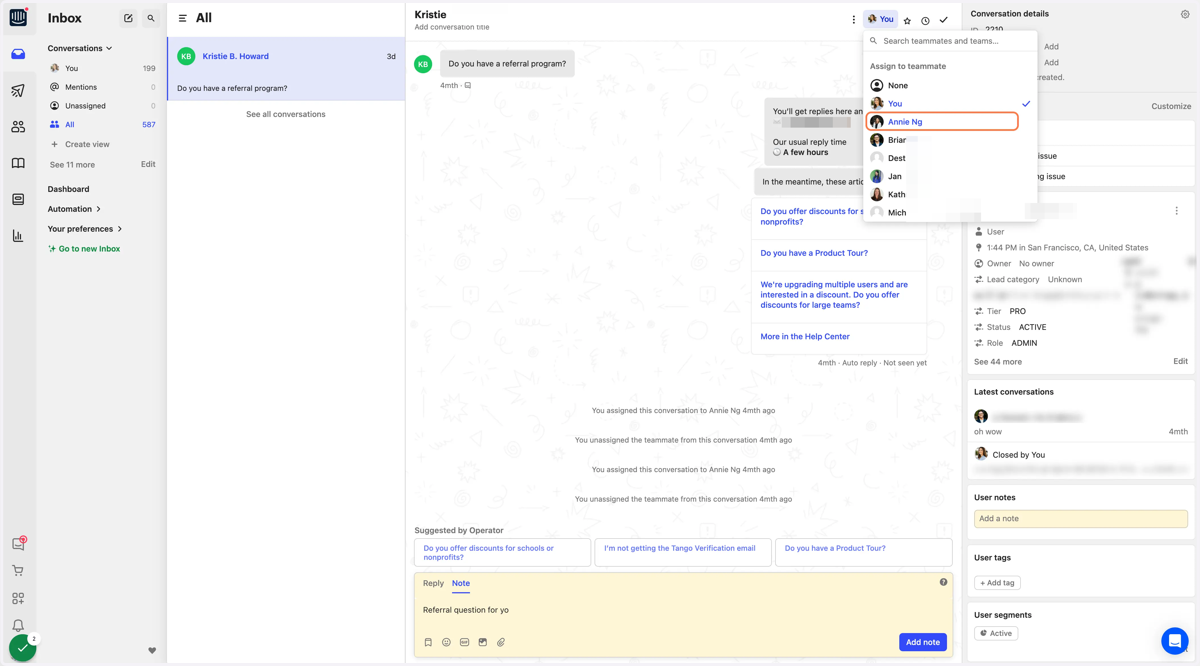The height and width of the screenshot is (666, 1200).
Task: Open the Intercom Messenger chat bubble
Action: (x=1175, y=640)
